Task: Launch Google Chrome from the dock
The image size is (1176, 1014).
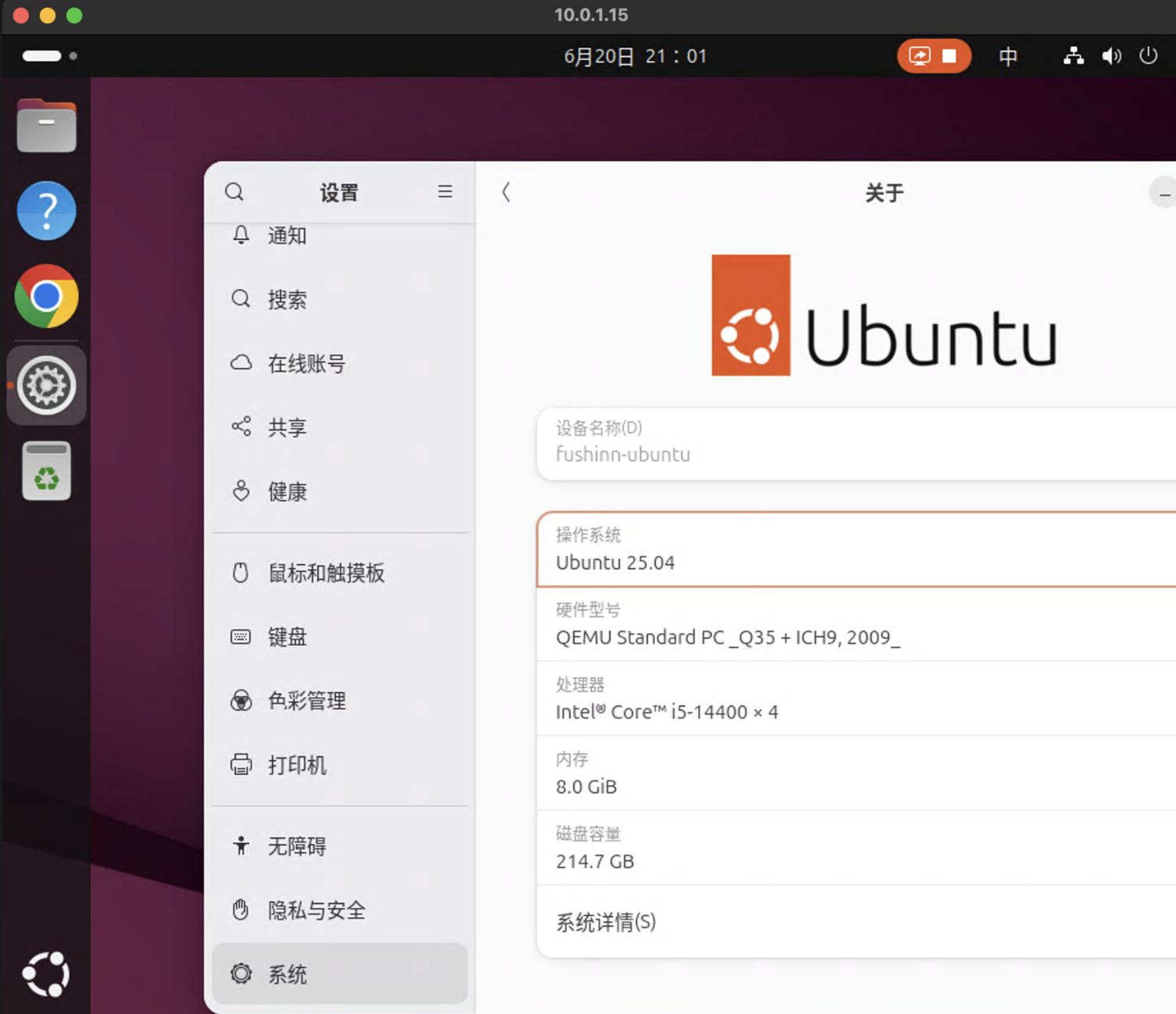Action: [46, 296]
